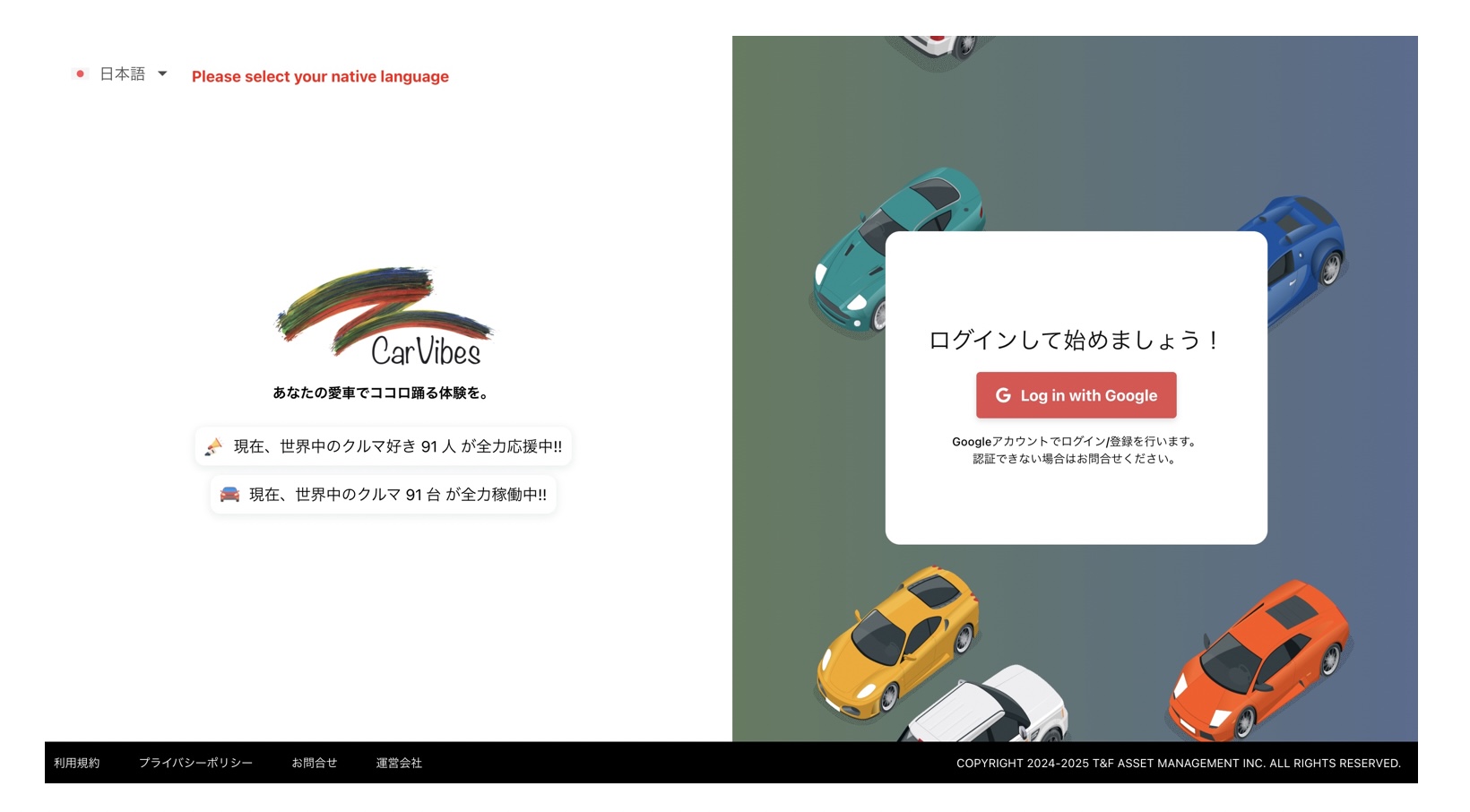
Task: Click the supporter count announcement banner
Action: coord(384,446)
